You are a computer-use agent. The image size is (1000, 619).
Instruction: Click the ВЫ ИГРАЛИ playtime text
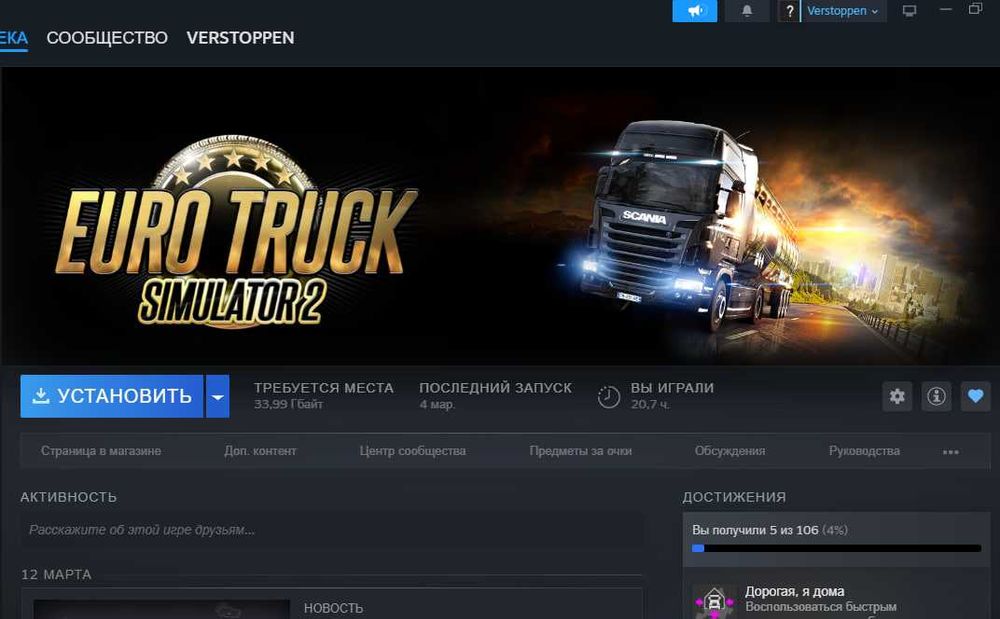click(x=672, y=395)
